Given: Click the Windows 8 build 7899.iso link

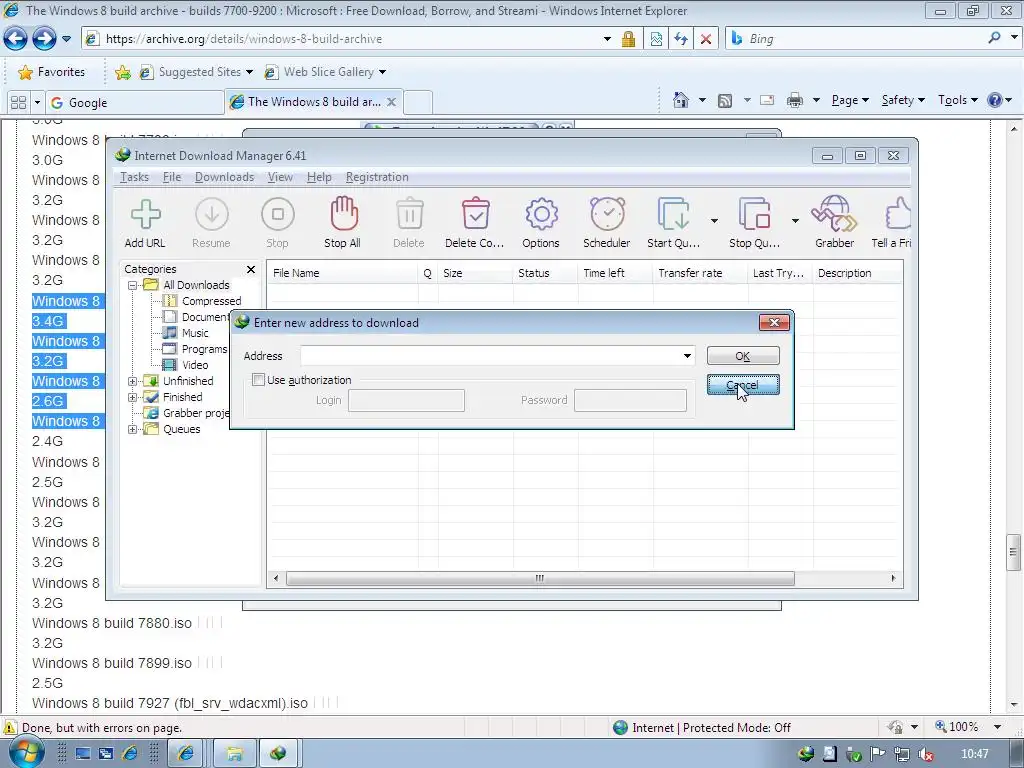Looking at the screenshot, I should (x=112, y=663).
